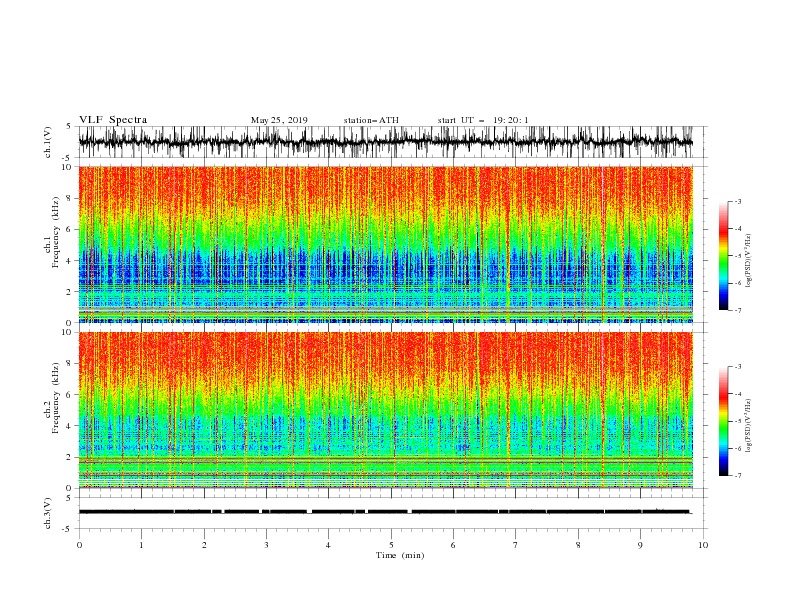Screen dimensions: 792x612
Task: Click the 'station=ATH' label
Action: (371, 120)
